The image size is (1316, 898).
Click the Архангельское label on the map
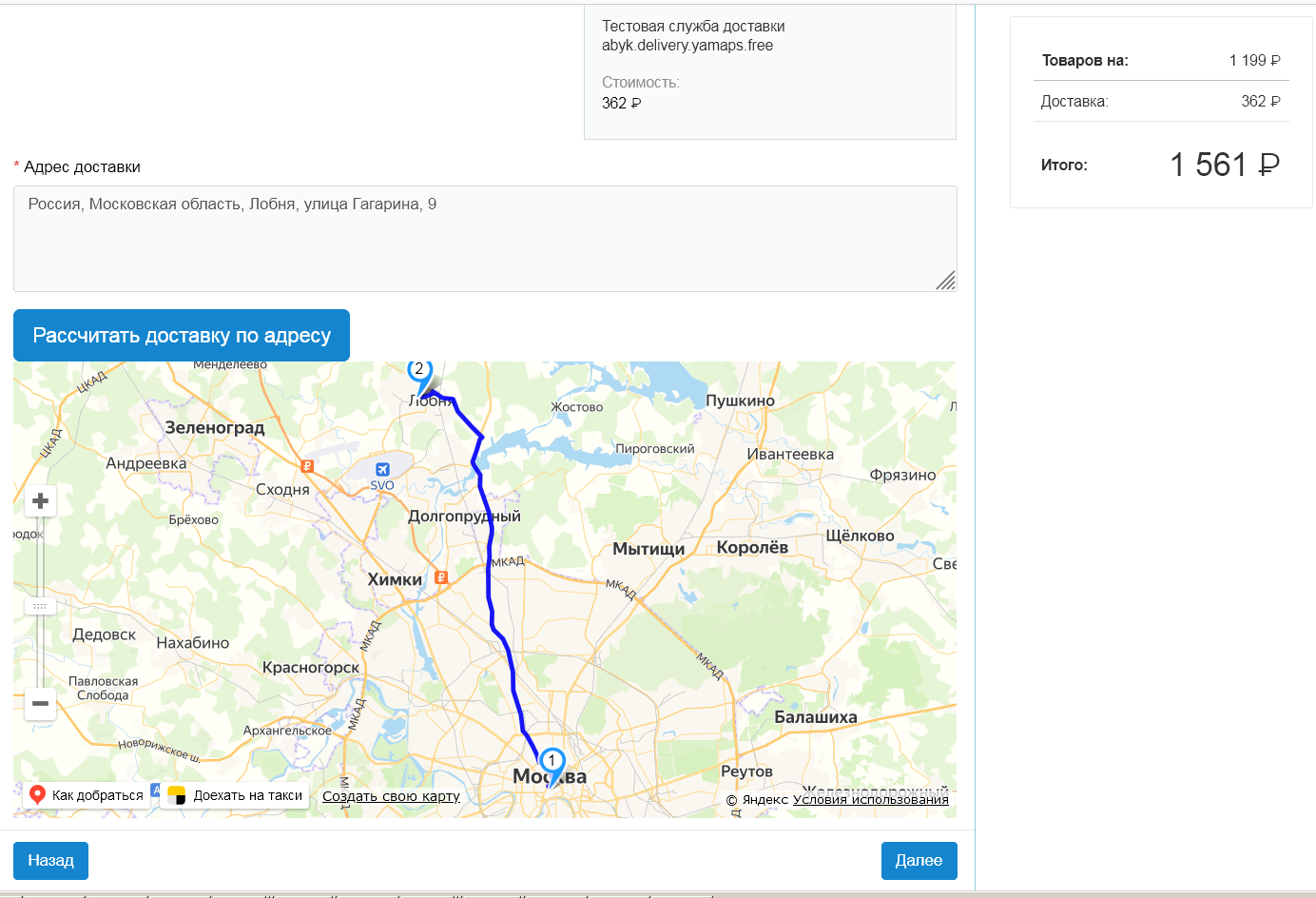(x=287, y=731)
